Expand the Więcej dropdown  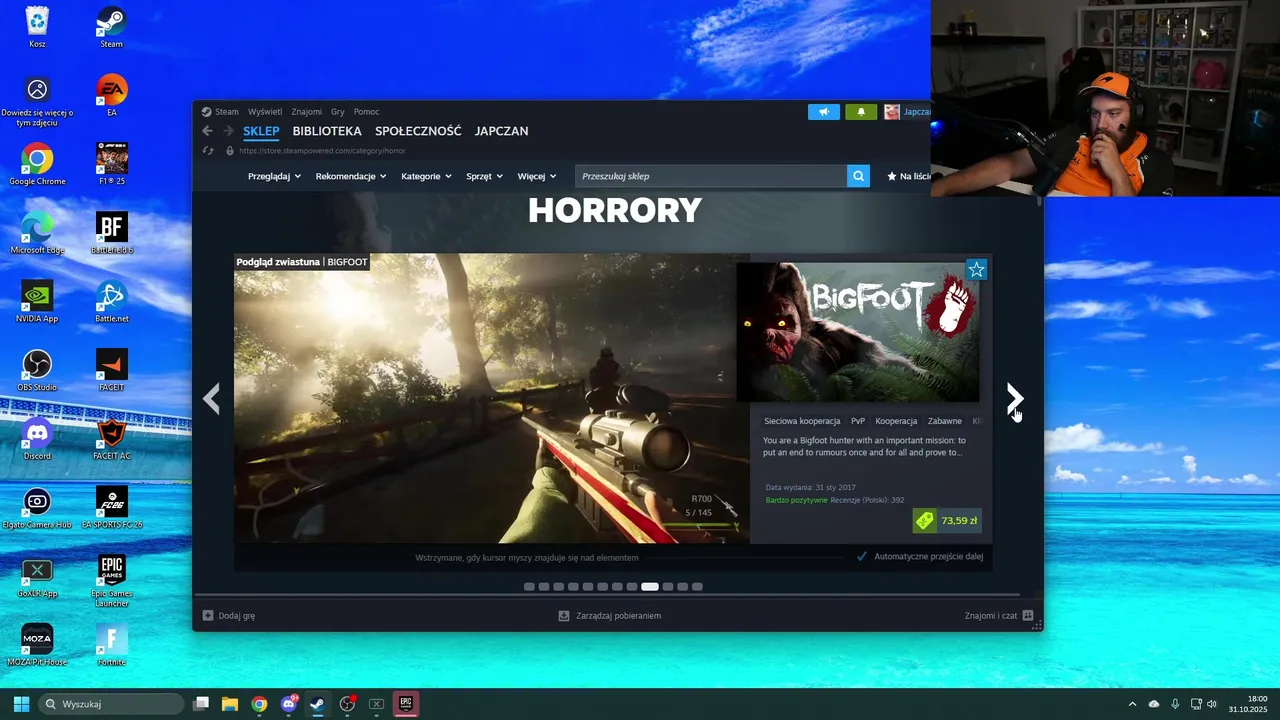[537, 176]
